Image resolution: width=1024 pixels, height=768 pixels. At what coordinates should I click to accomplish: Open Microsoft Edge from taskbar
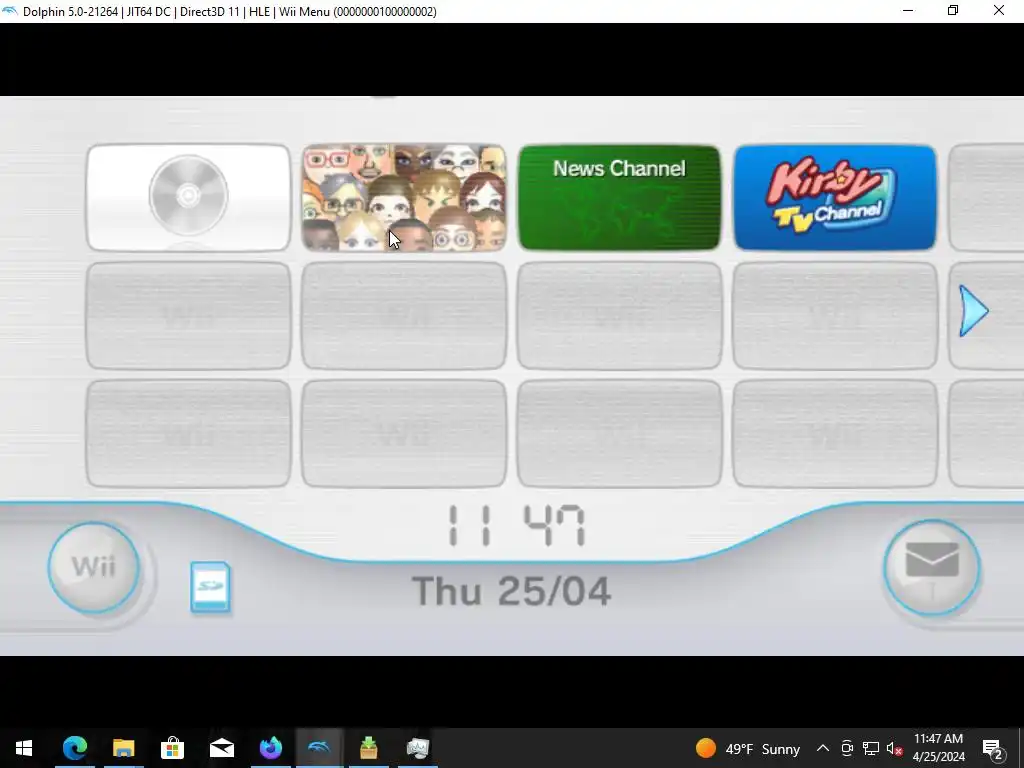click(x=74, y=748)
